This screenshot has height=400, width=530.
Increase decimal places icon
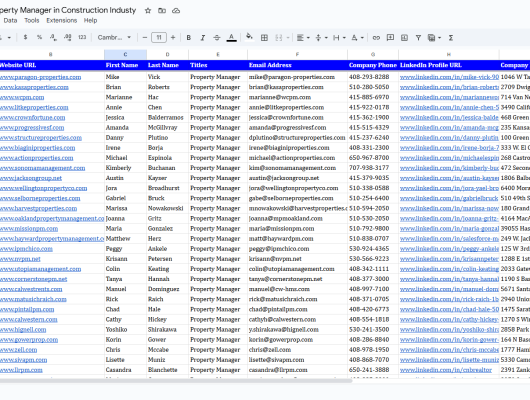coord(68,38)
